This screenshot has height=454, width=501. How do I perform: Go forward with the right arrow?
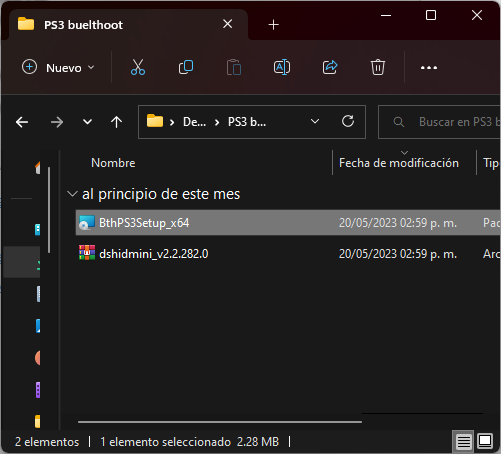57,122
